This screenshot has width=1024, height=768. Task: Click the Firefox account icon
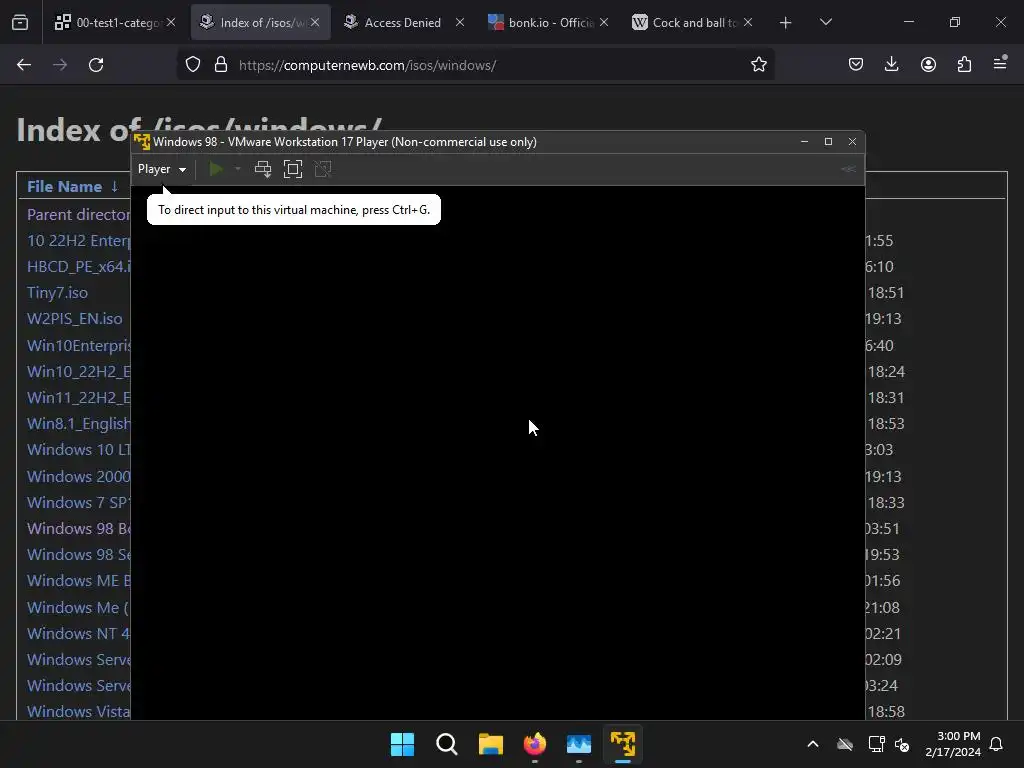coord(928,64)
